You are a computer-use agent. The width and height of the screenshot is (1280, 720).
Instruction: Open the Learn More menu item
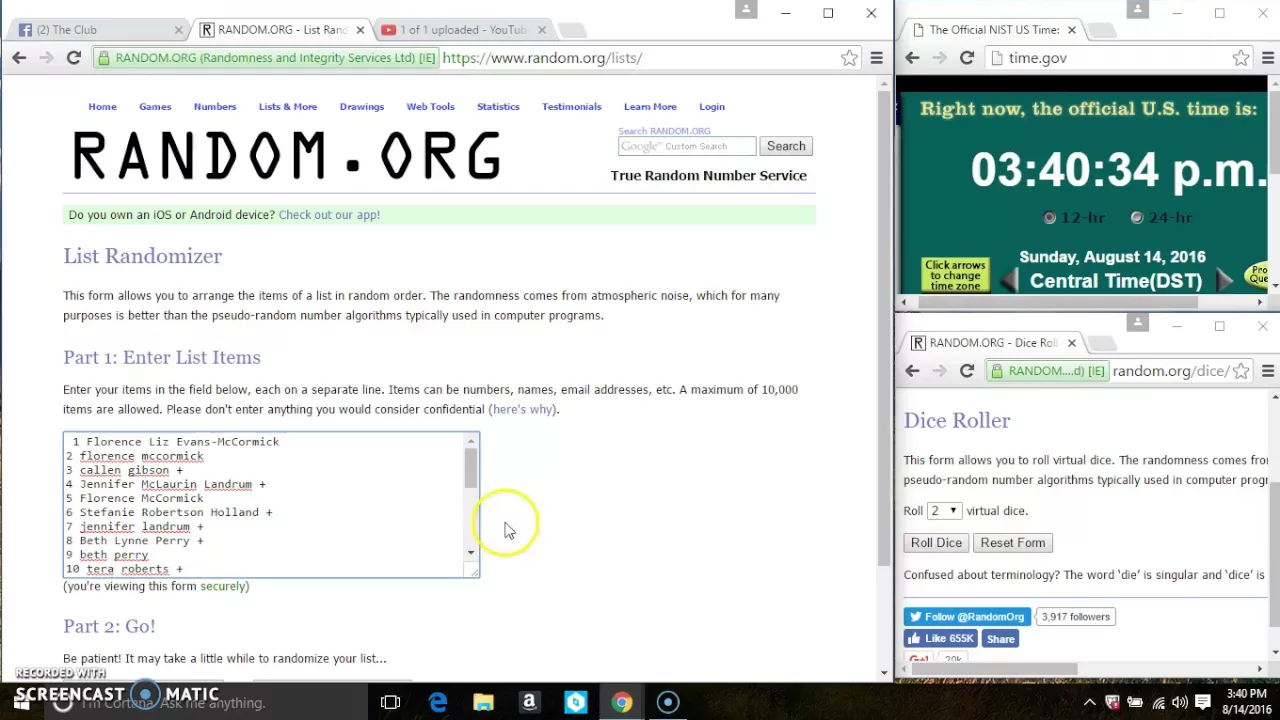pos(650,106)
